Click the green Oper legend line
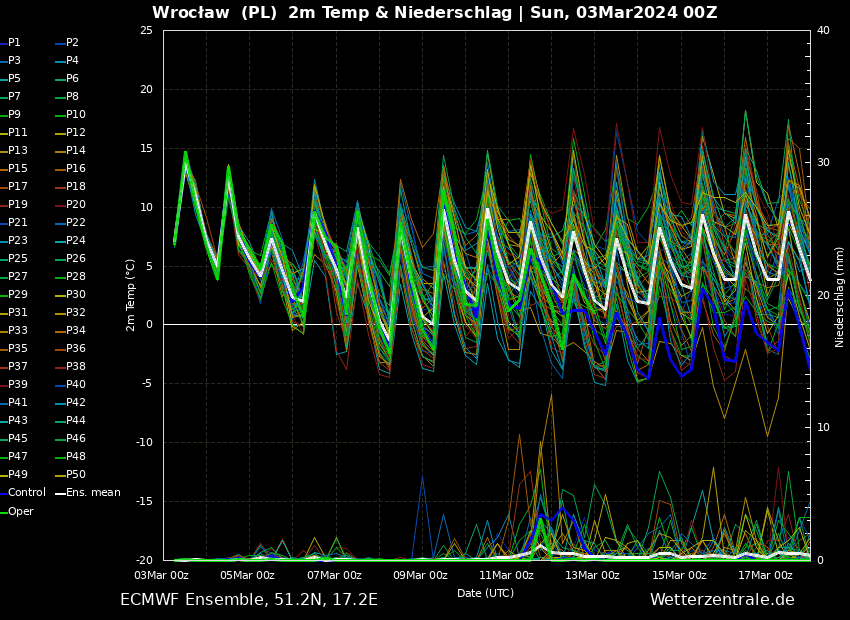 (x=3, y=513)
